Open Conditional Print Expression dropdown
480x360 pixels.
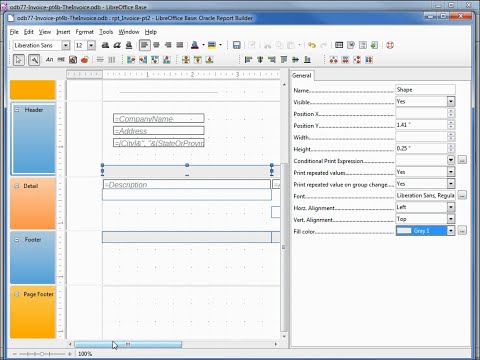451,160
